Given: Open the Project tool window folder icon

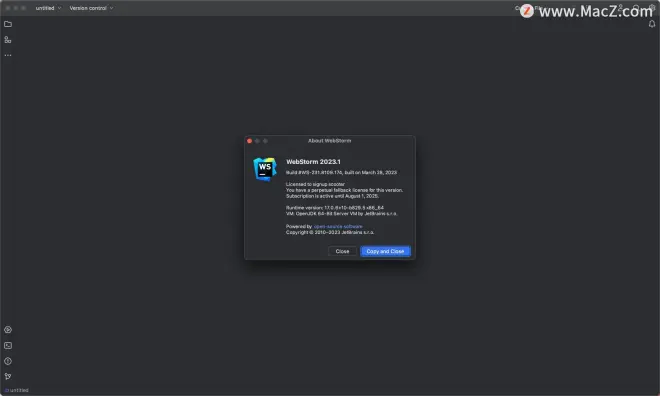Looking at the screenshot, I should [x=8, y=24].
